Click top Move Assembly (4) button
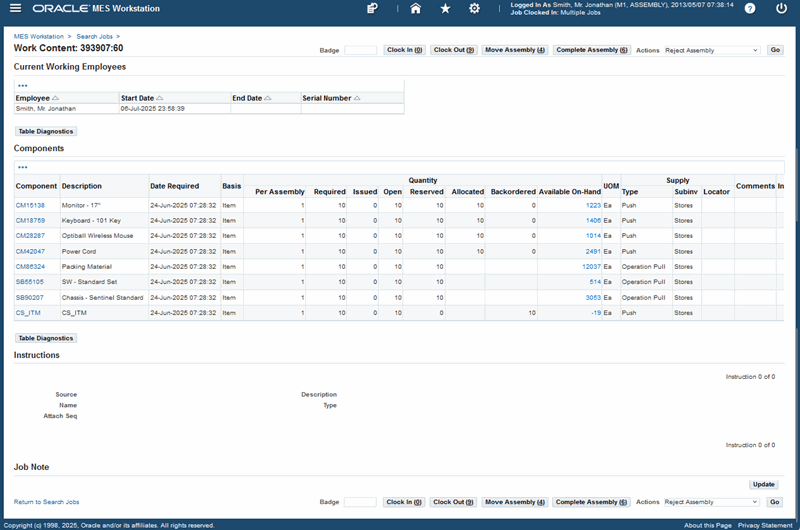This screenshot has height=530, width=800. [x=515, y=50]
